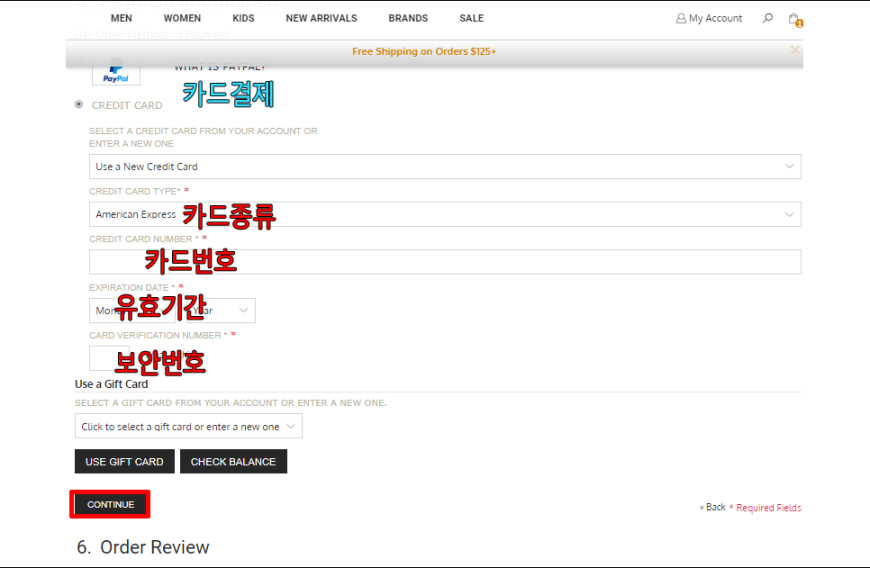Open the SALE menu

[x=471, y=18]
